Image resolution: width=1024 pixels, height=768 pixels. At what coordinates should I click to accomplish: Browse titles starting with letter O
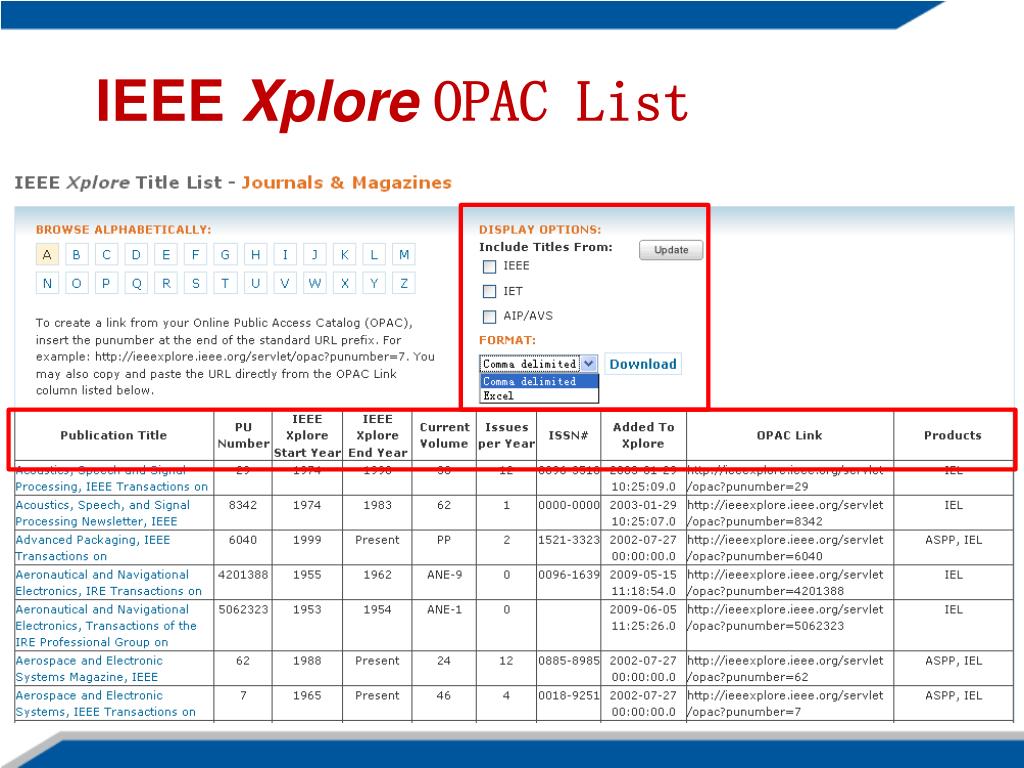click(76, 283)
